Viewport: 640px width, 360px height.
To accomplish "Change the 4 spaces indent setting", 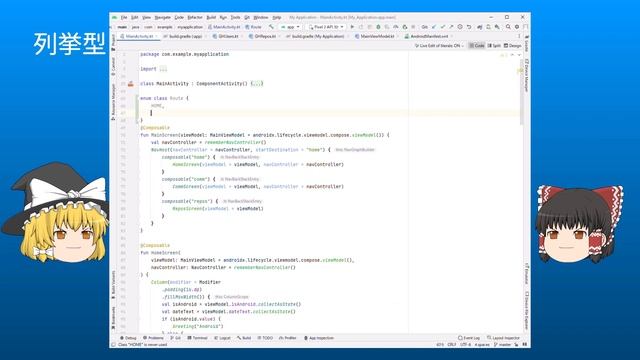I will coord(482,345).
